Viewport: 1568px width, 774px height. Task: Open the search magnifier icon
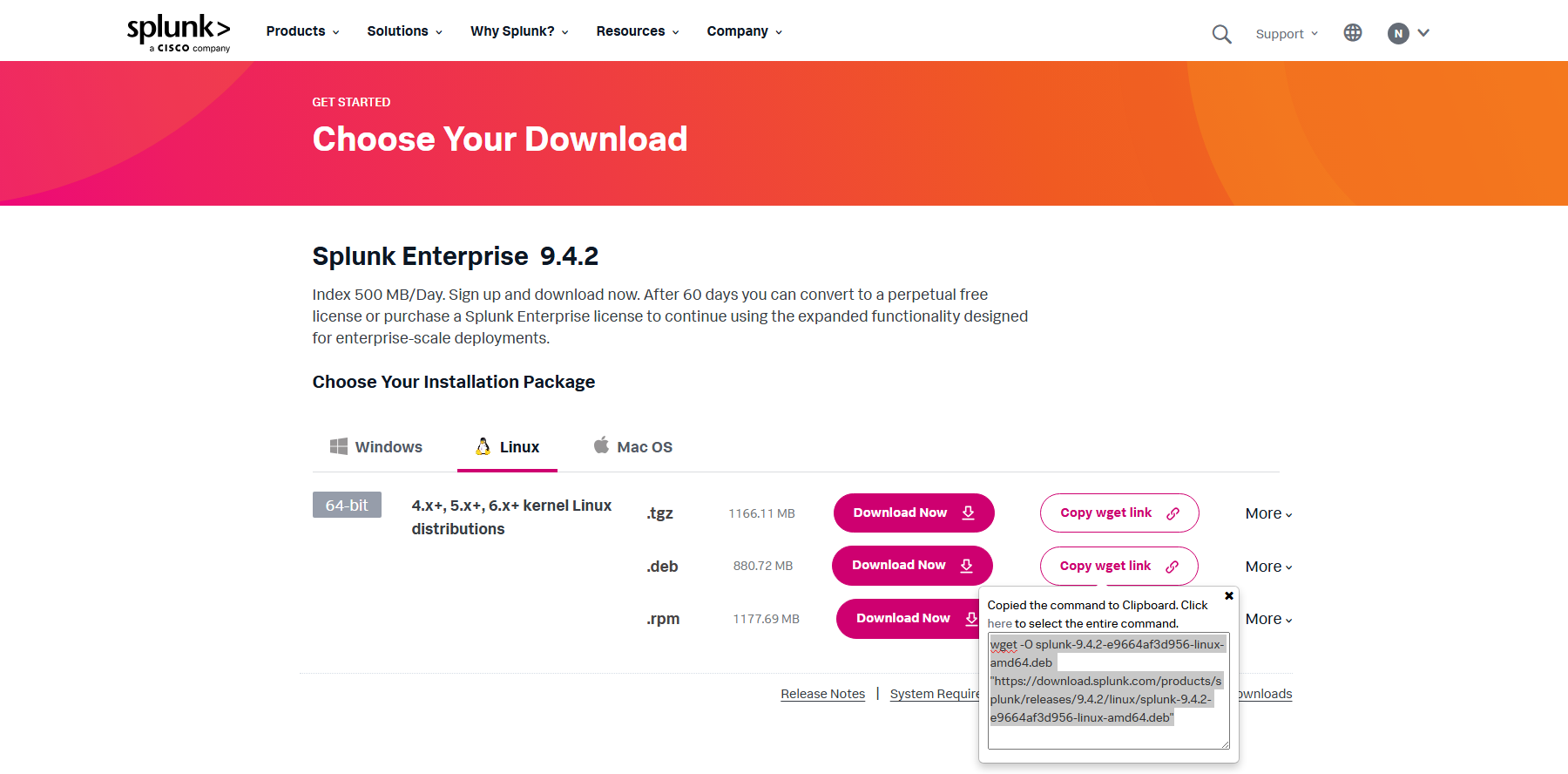pyautogui.click(x=1221, y=34)
